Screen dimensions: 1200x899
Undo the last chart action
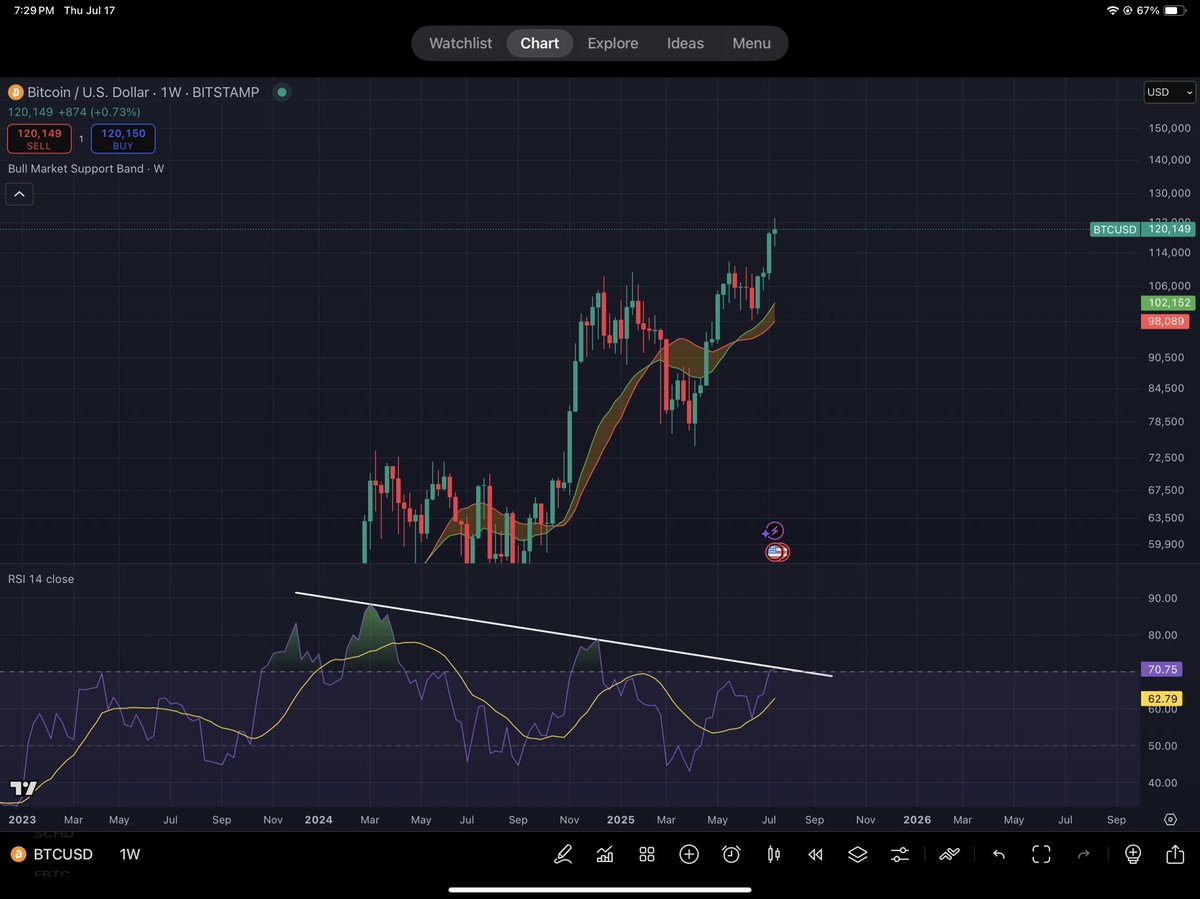click(x=999, y=854)
